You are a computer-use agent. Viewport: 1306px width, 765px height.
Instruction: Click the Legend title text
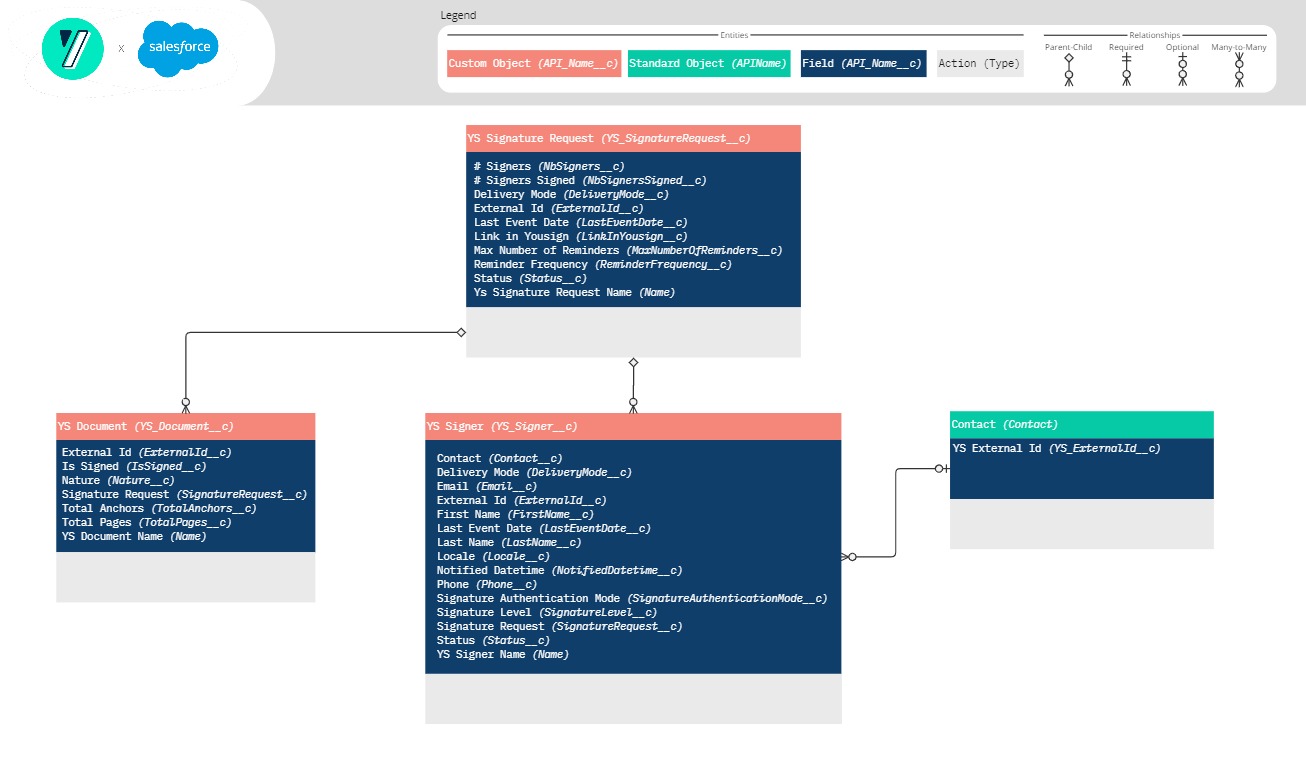(x=458, y=15)
